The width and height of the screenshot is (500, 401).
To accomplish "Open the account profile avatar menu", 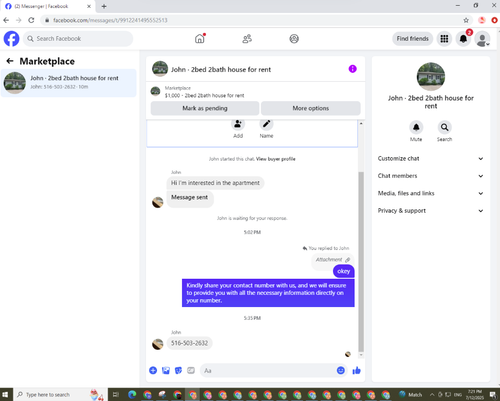I will point(482,39).
